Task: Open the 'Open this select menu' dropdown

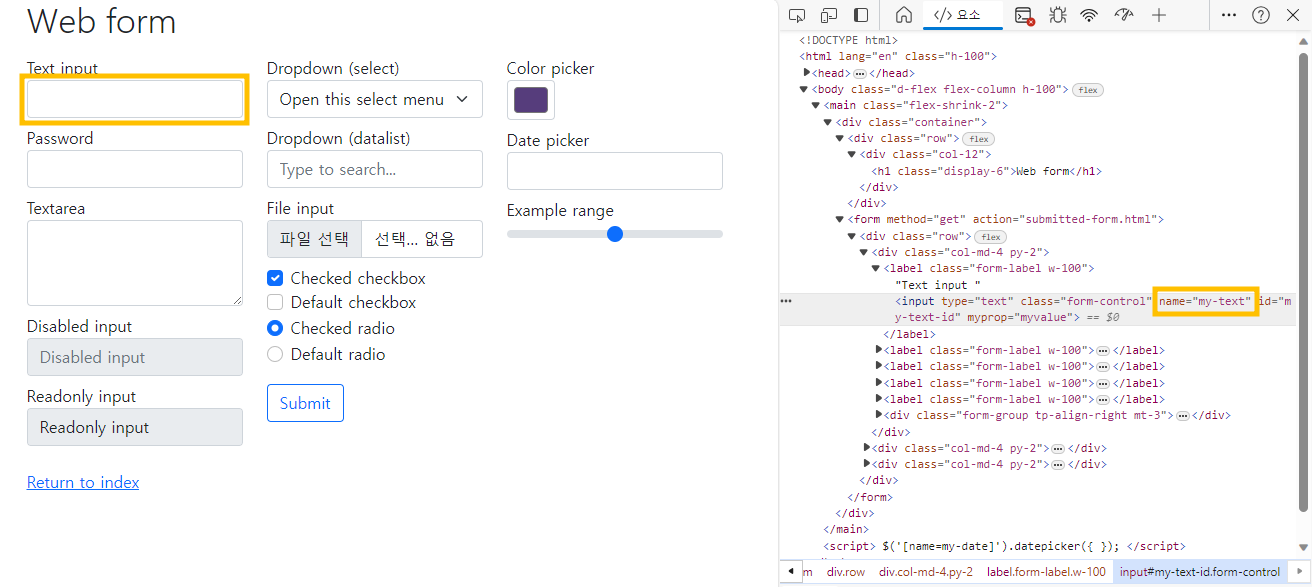Action: (375, 99)
